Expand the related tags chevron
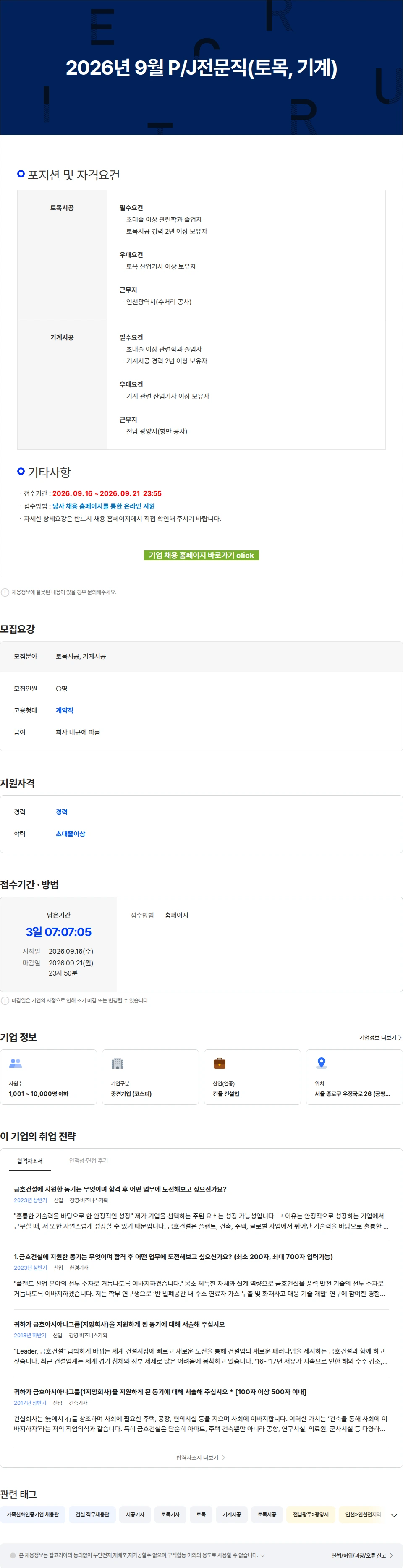Viewport: 403px width, 1568px height. click(x=394, y=1515)
